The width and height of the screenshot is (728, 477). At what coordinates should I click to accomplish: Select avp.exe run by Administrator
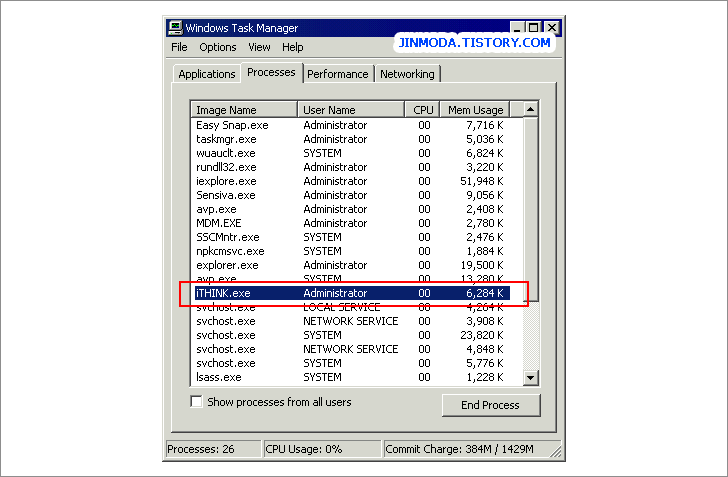click(350, 209)
